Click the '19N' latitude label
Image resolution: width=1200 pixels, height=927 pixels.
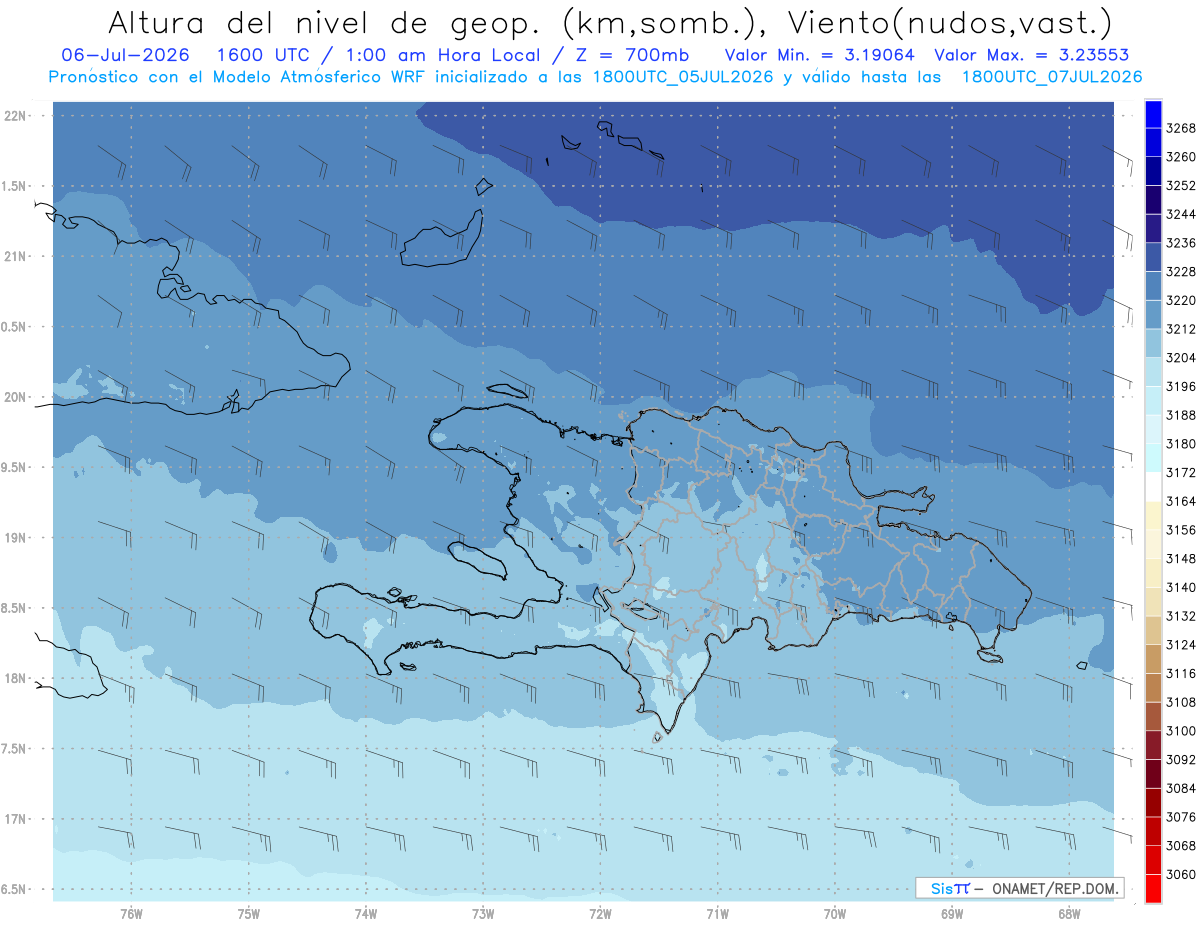[x=16, y=538]
